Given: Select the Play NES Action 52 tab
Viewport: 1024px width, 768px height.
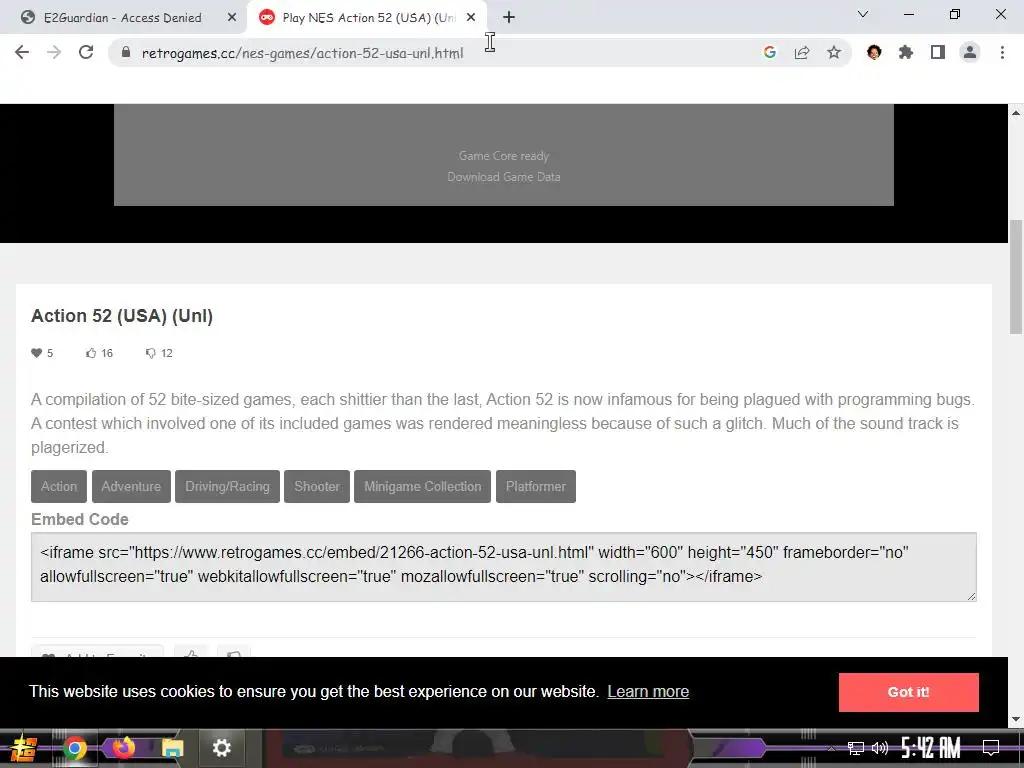Looking at the screenshot, I should [x=368, y=18].
